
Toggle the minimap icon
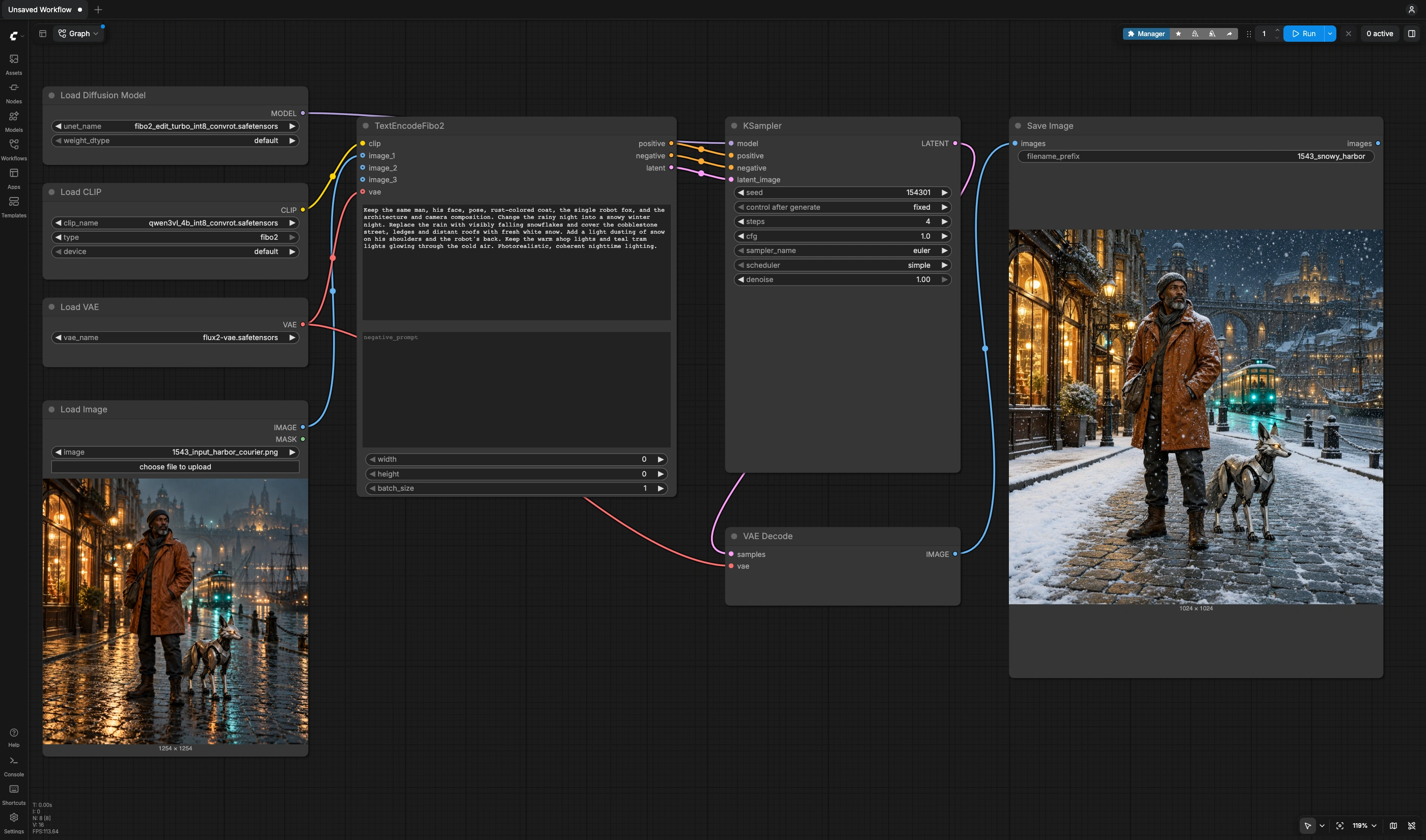[1393, 825]
